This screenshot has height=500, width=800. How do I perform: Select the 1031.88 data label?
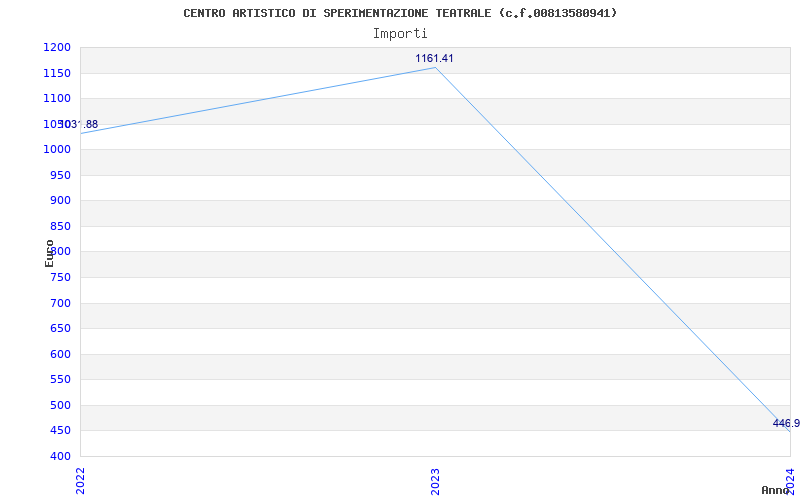(x=78, y=124)
